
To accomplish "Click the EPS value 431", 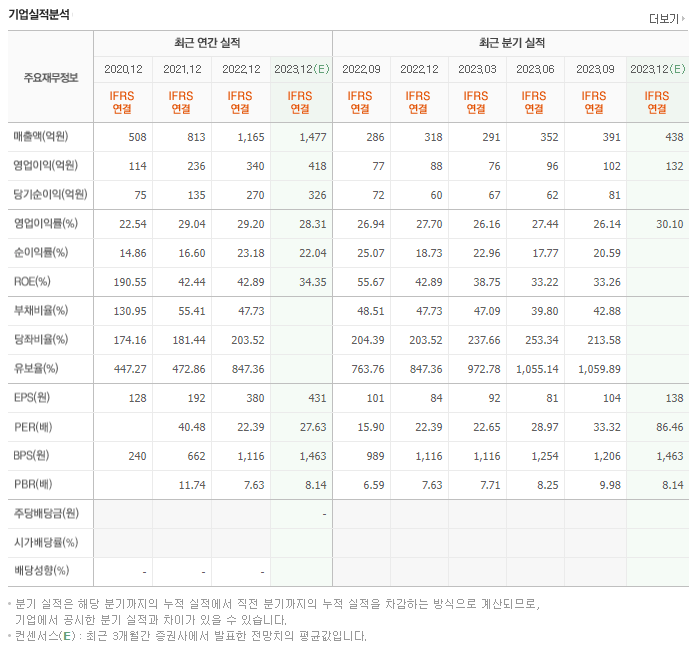I will click(317, 398).
